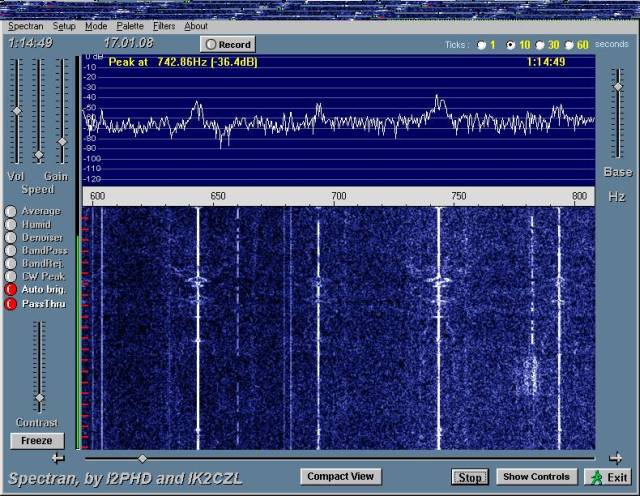Toggle the Average filter
Viewport: 640px width, 496px height.
click(11, 211)
